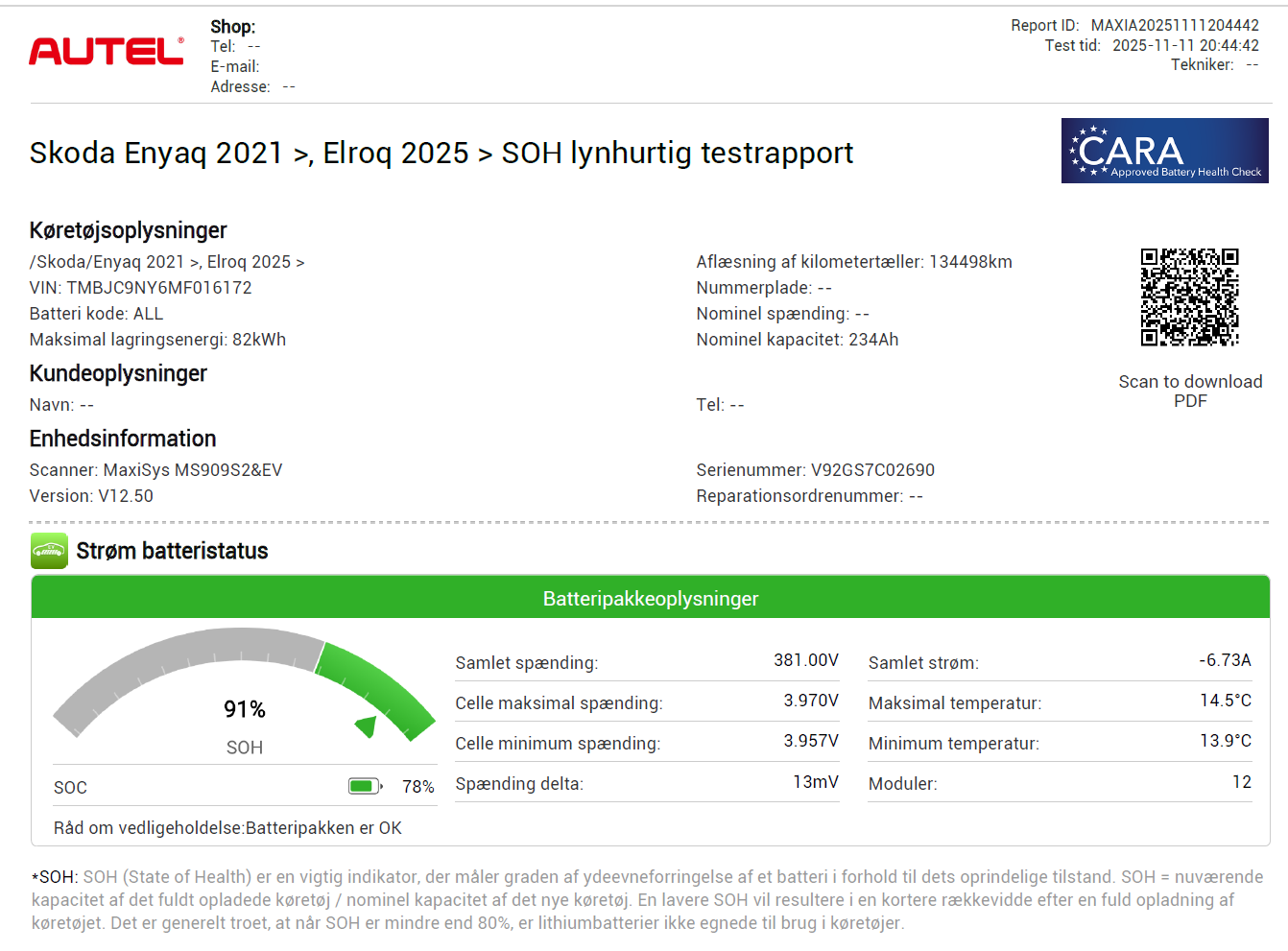Click the report title SOH lynhurtig testrapport

pyautogui.click(x=677, y=154)
